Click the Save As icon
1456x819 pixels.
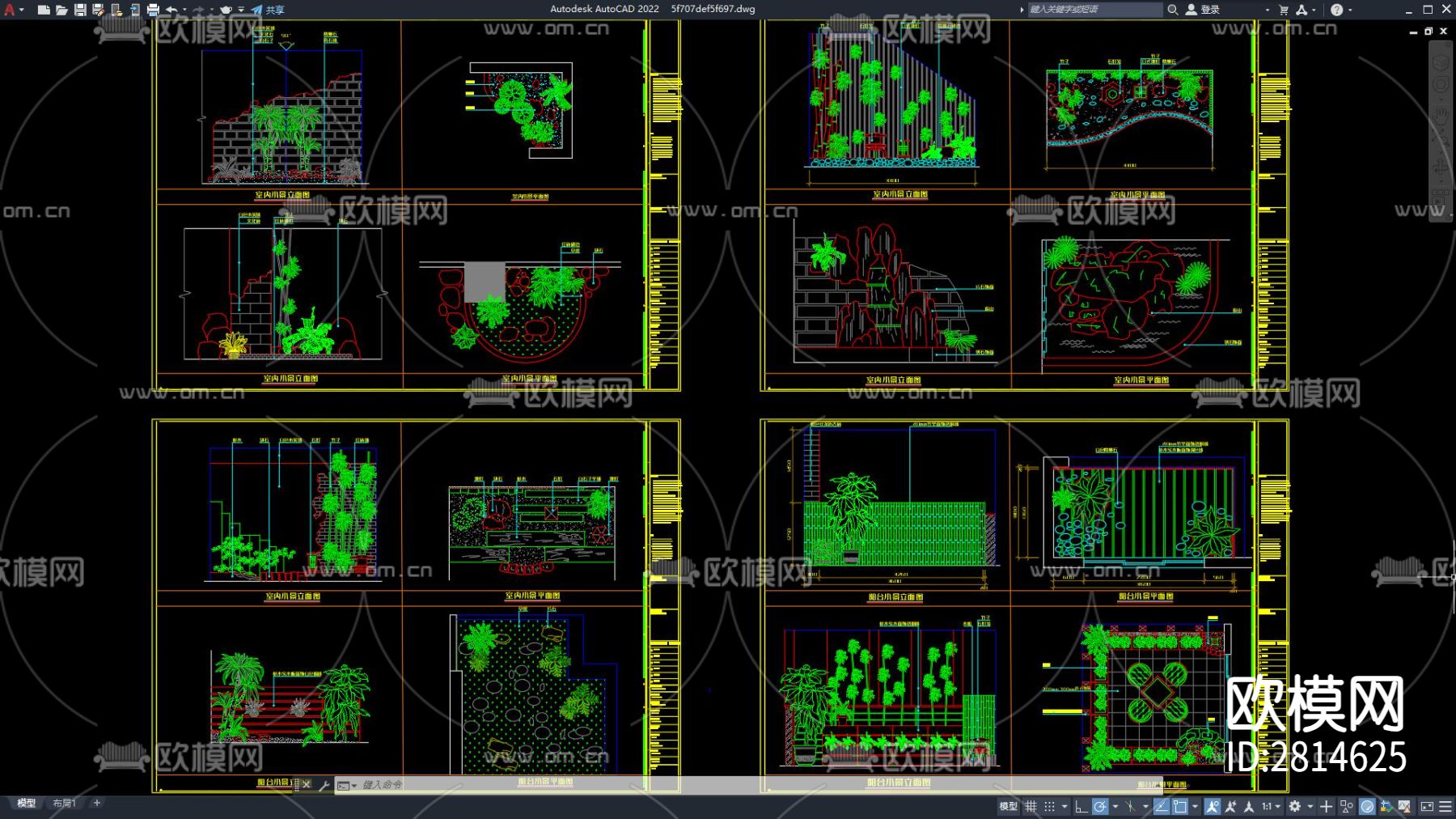point(98,10)
